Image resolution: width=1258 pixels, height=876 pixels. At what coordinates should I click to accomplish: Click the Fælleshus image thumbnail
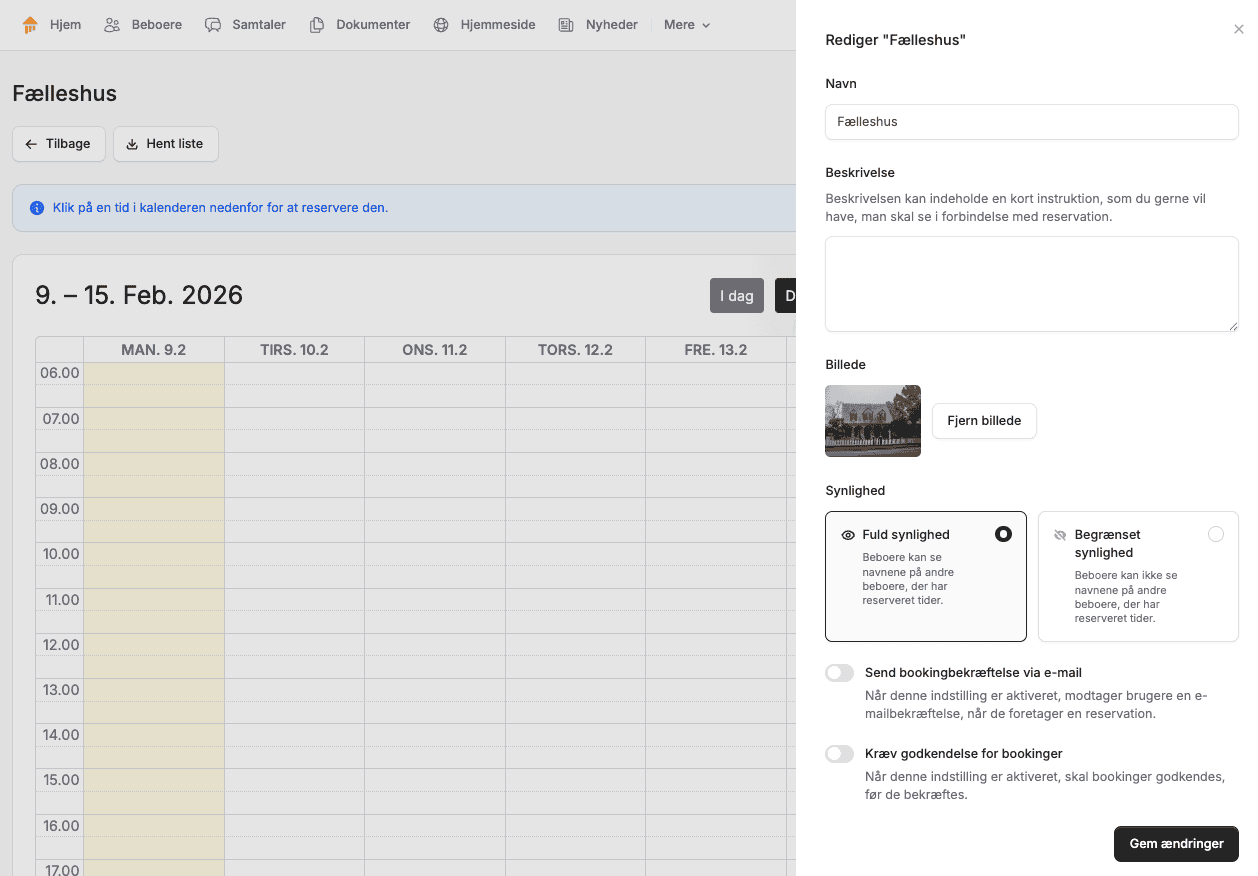pyautogui.click(x=873, y=421)
